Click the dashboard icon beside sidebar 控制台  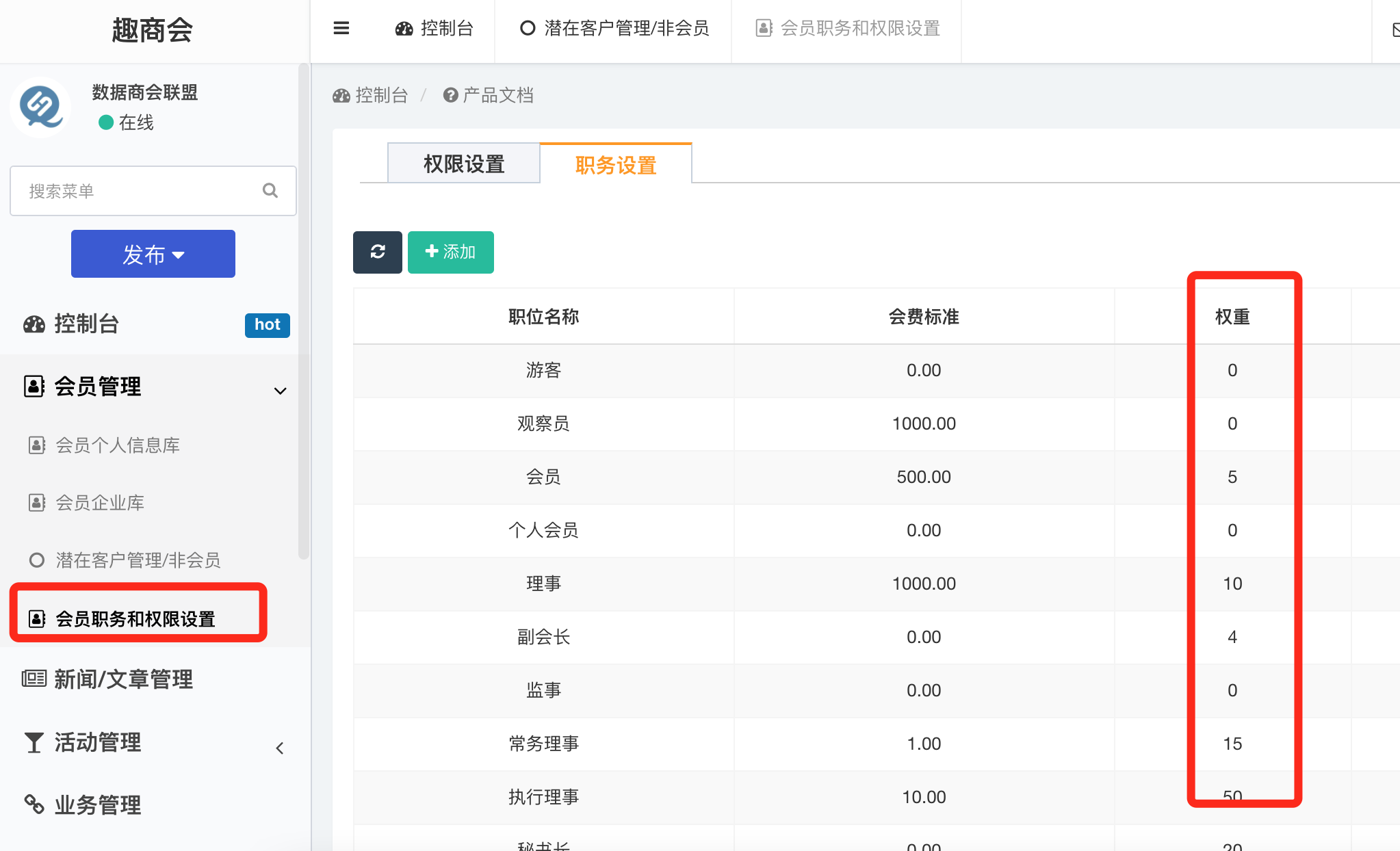[34, 324]
